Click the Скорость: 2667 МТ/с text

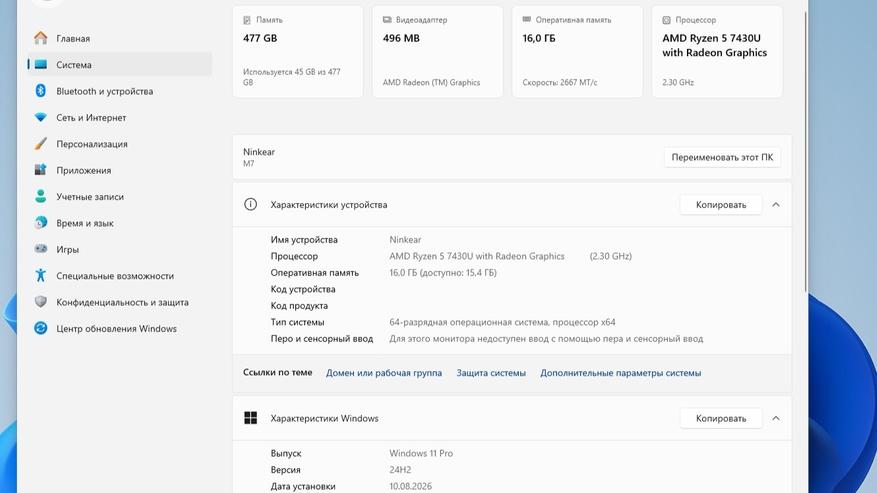[x=560, y=82]
